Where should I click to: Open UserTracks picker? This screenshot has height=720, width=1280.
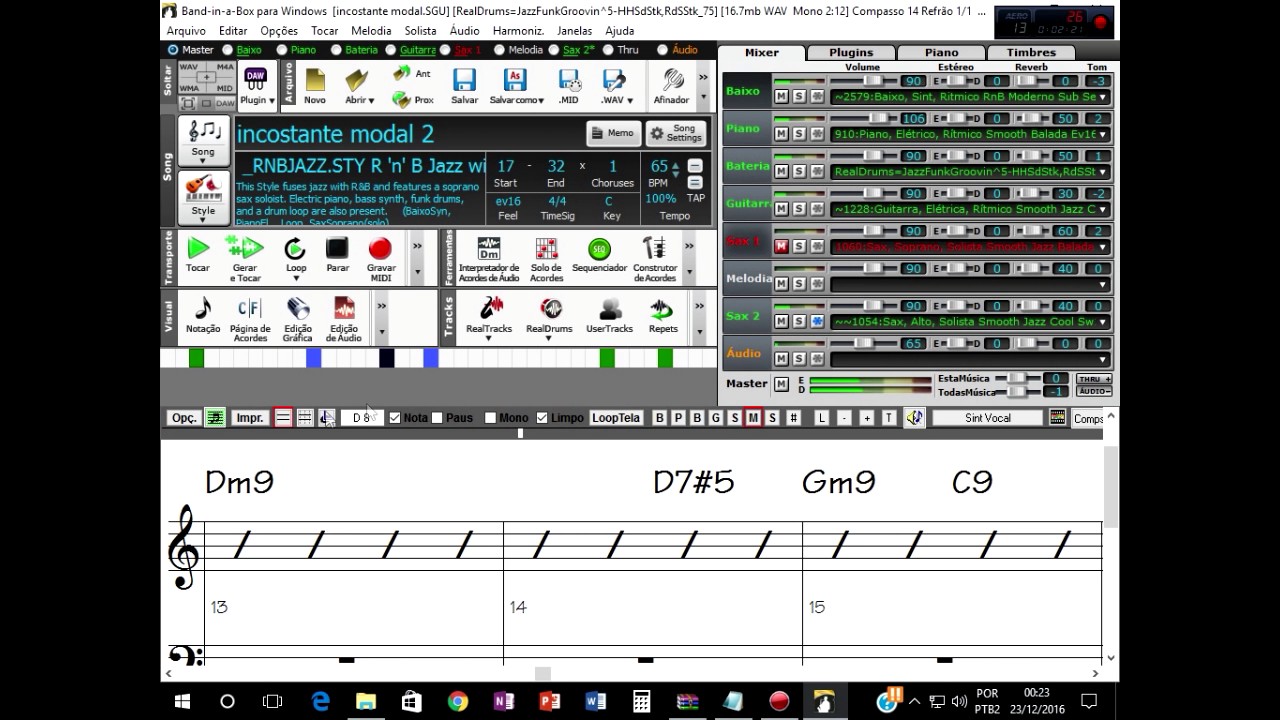click(609, 316)
